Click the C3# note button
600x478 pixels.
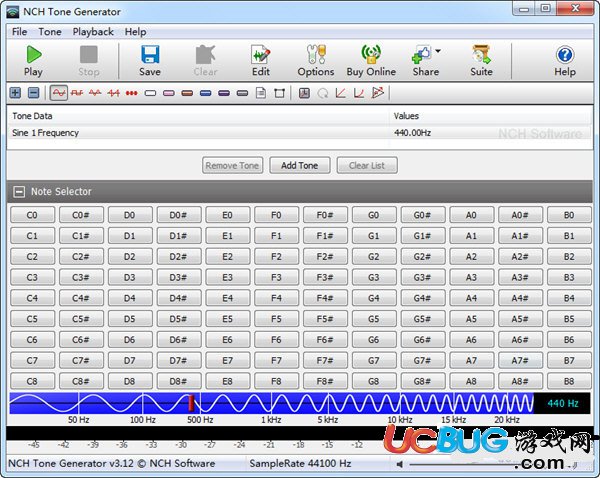[81, 277]
